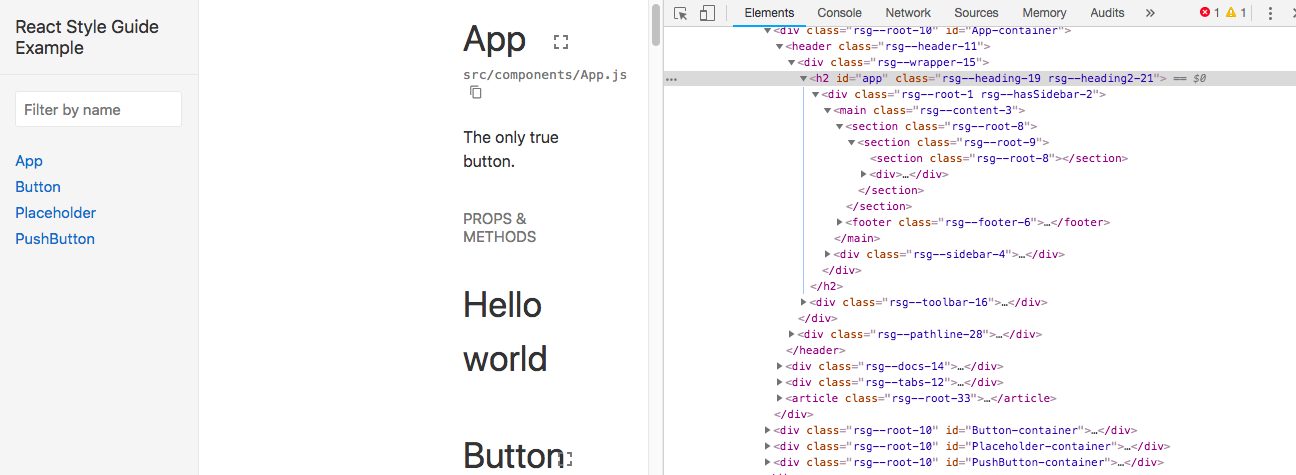The image size is (1296, 475).
Task: Expand the div rsg--docs-14 node
Action: (780, 366)
